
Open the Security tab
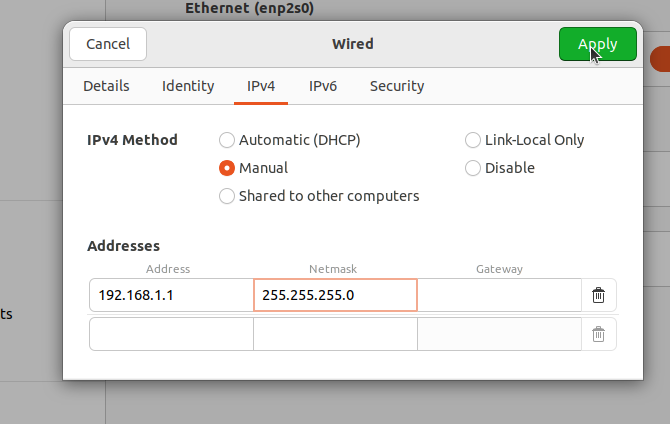coord(397,86)
